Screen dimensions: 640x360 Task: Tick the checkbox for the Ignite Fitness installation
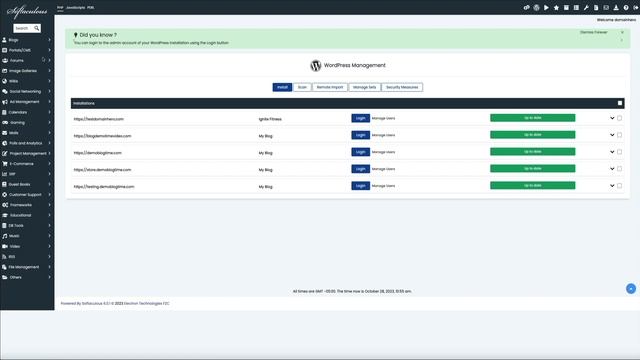619,118
